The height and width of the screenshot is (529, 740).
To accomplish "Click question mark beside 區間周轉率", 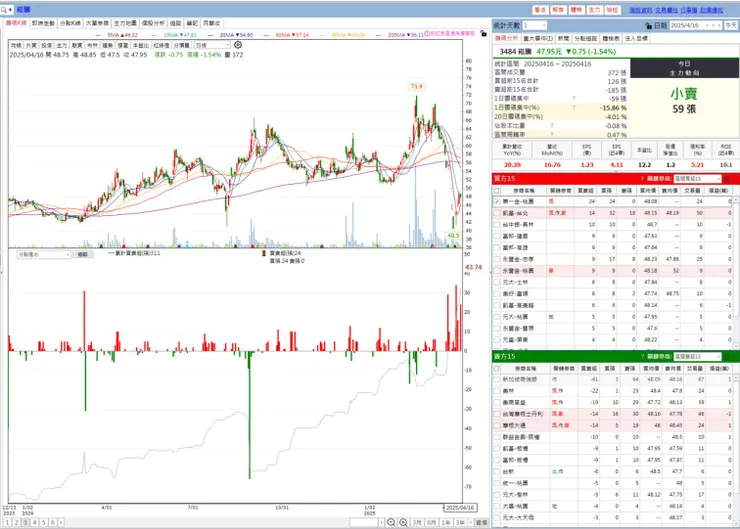I will tap(552, 134).
